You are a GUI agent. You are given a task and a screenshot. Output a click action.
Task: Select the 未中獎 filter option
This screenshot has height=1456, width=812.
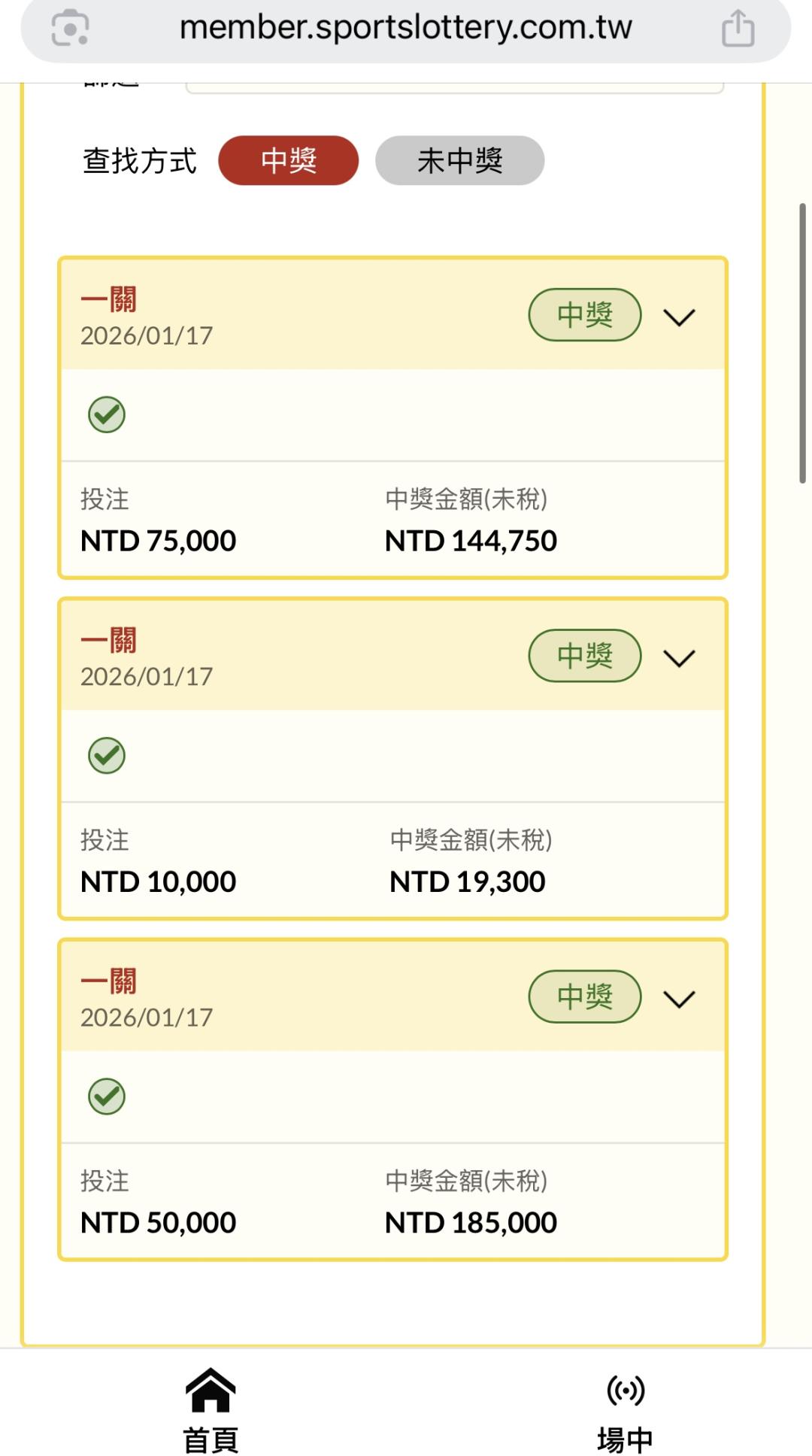tap(459, 160)
